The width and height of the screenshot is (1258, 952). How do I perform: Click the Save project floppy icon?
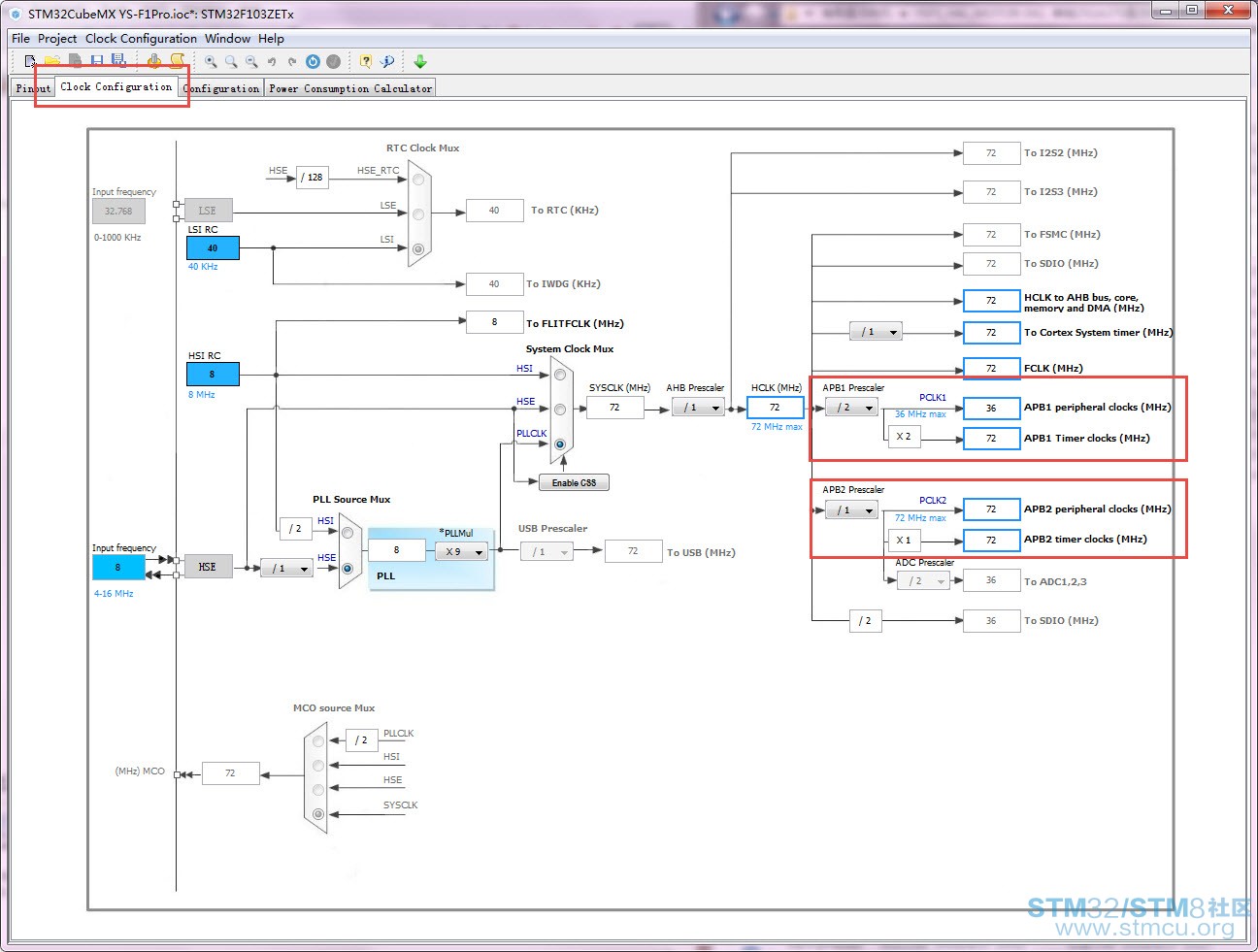coord(97,61)
